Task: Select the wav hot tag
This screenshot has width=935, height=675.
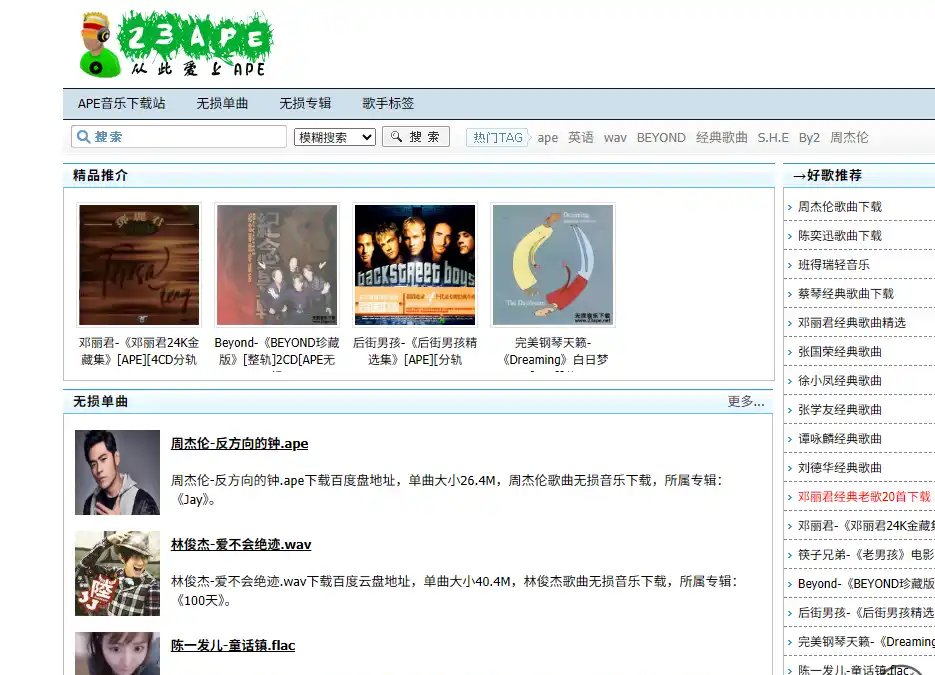Action: click(x=615, y=138)
